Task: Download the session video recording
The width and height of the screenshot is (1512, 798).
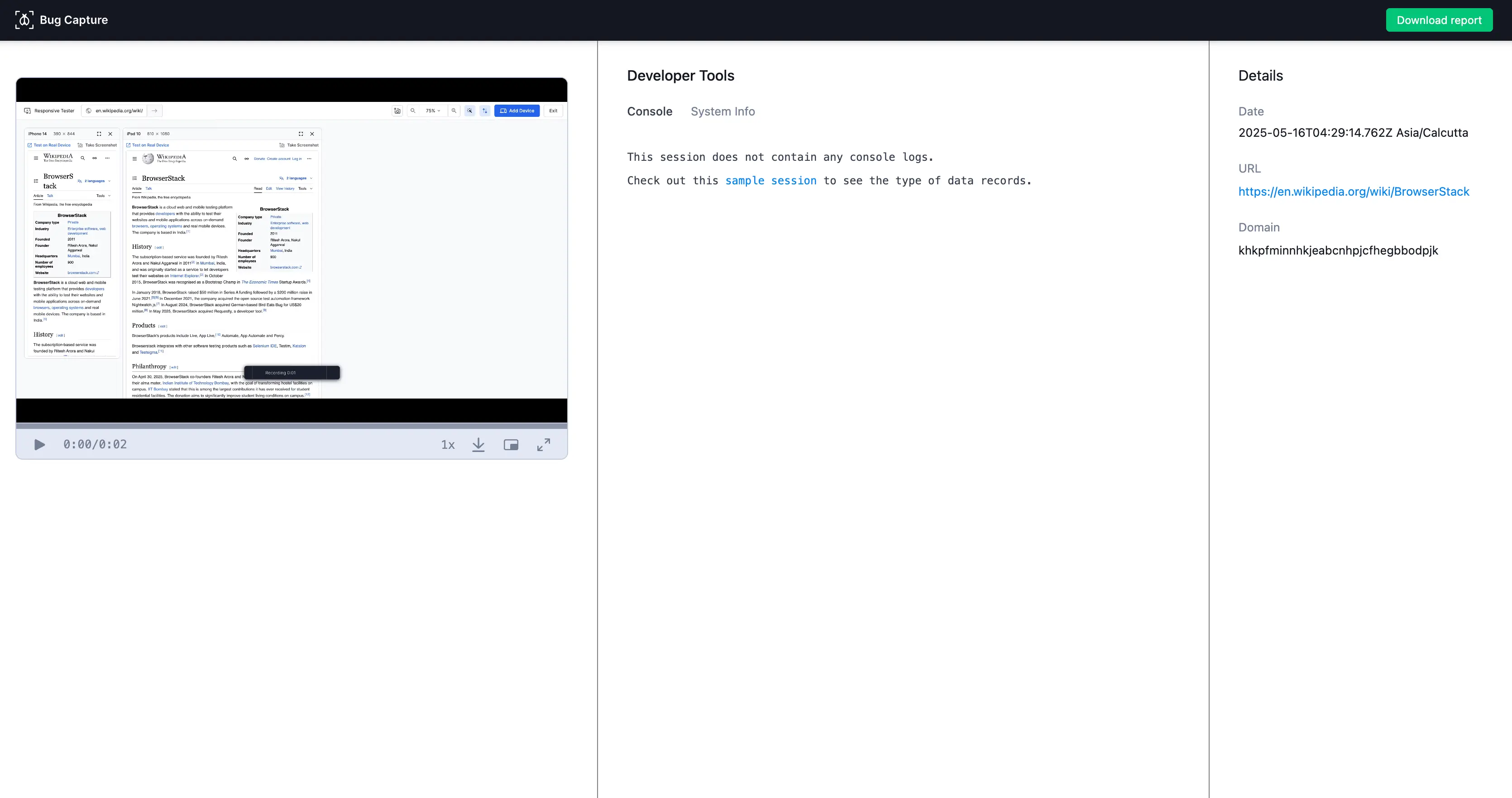Action: [x=478, y=444]
